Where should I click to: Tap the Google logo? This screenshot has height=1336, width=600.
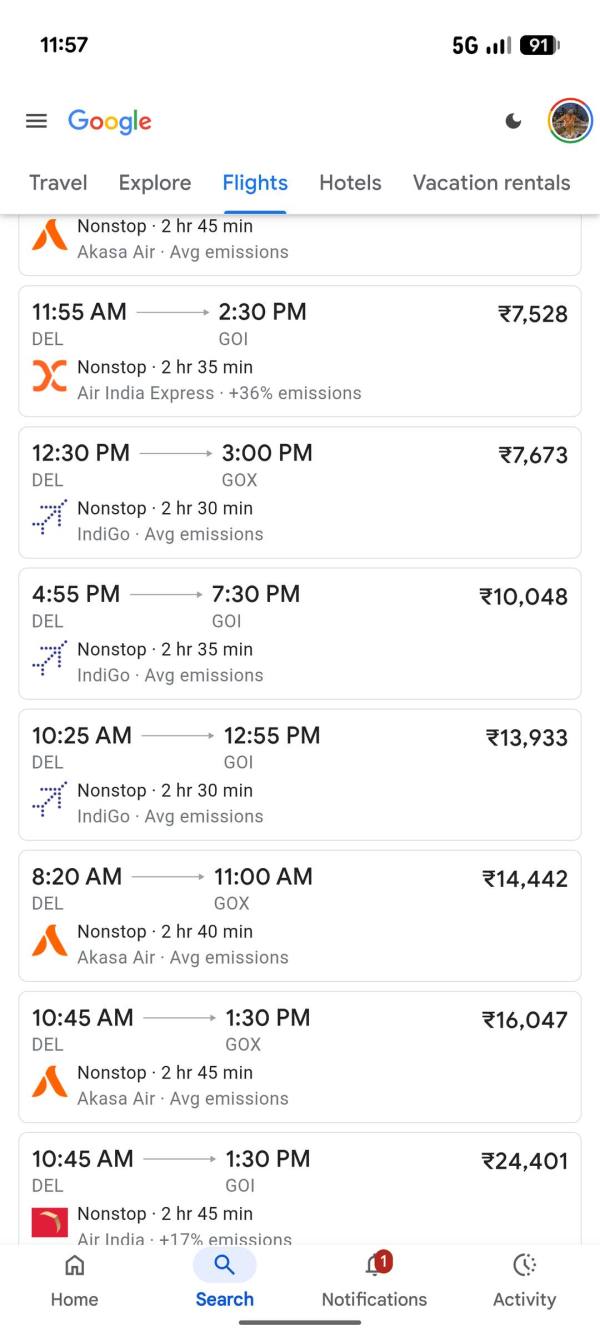coord(110,121)
